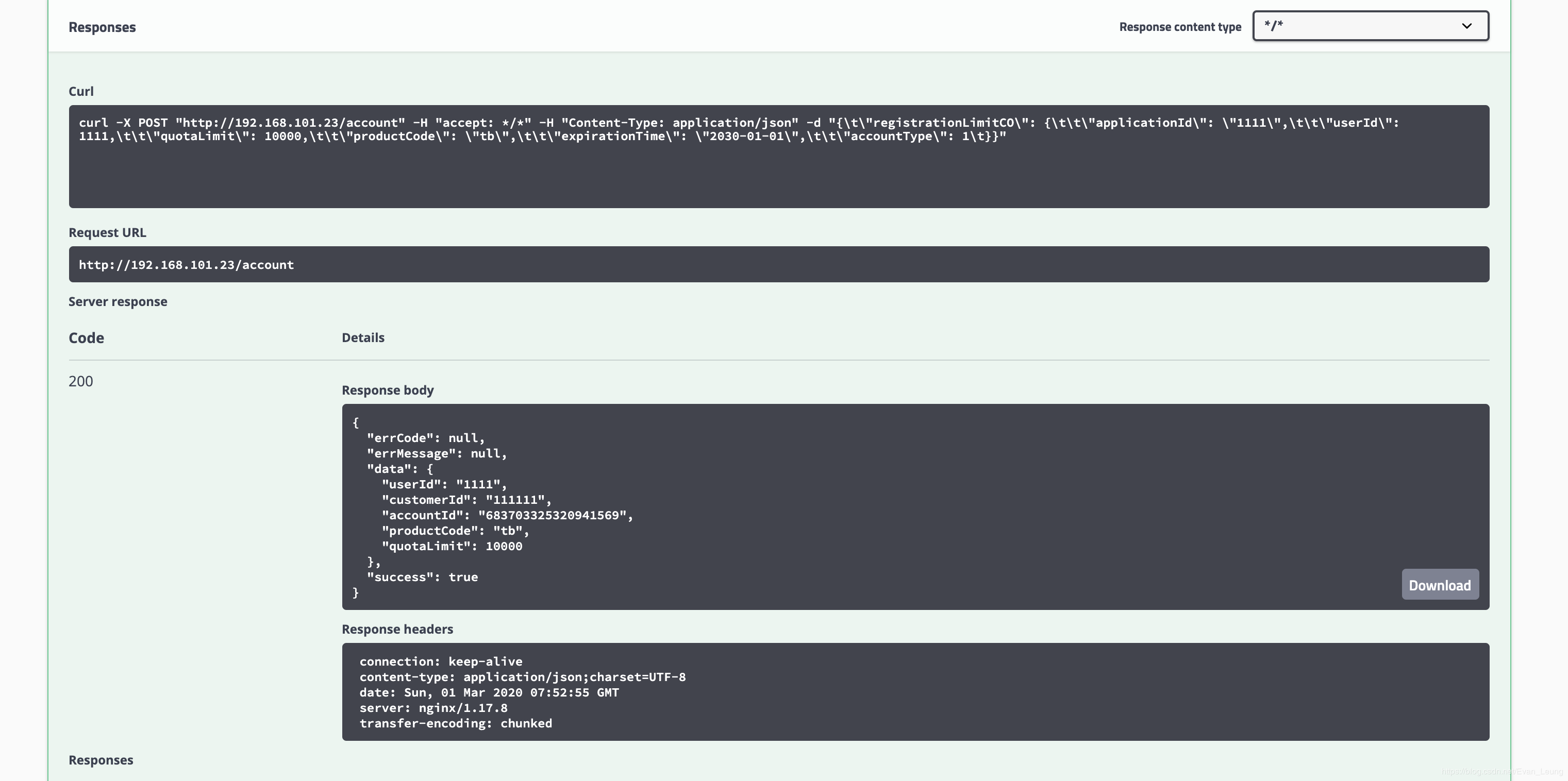
Task: Click the Request URL label
Action: [107, 232]
